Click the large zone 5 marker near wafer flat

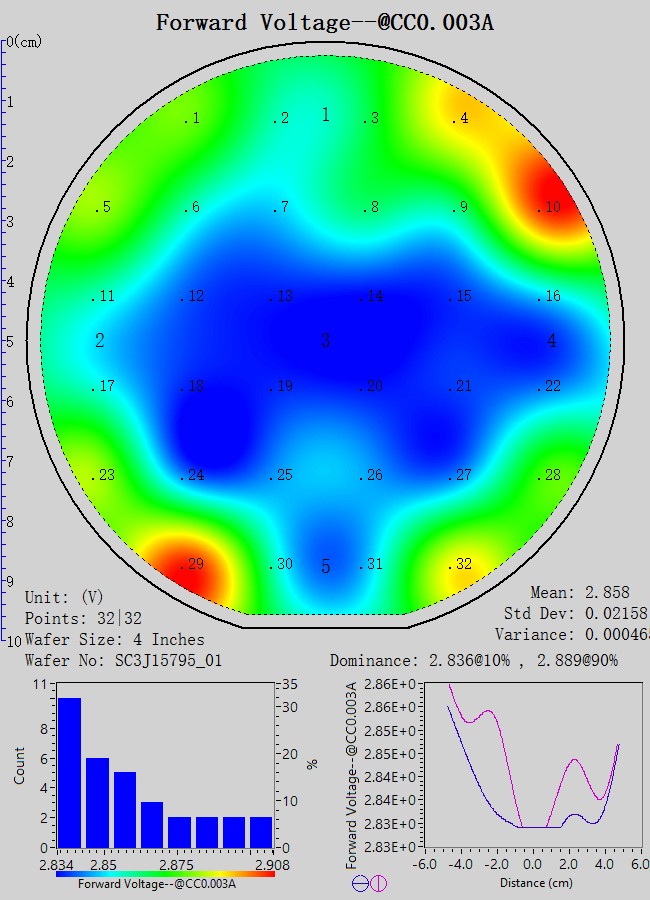(x=325, y=568)
